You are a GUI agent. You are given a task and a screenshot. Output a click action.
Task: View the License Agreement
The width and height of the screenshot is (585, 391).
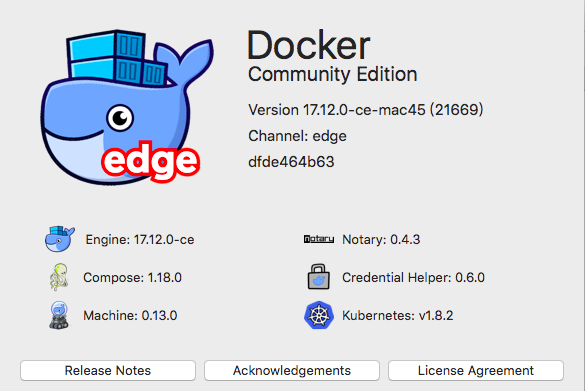pos(476,370)
